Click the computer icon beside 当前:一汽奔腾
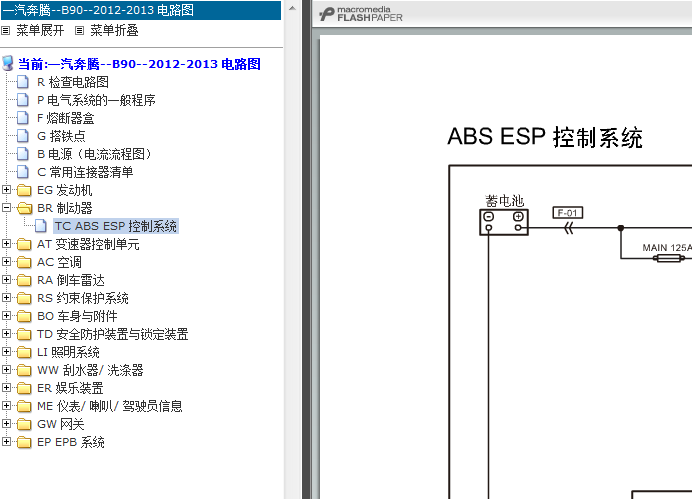 (x=8, y=64)
